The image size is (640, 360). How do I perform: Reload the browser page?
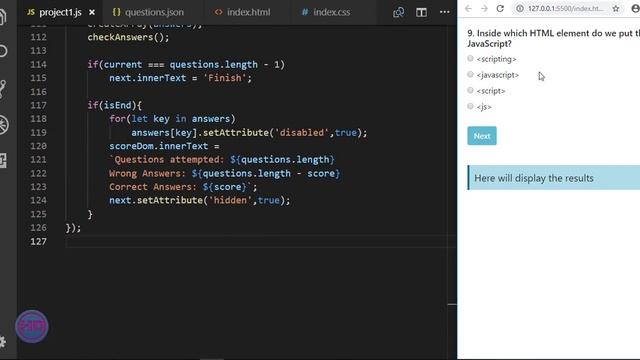pos(500,8)
